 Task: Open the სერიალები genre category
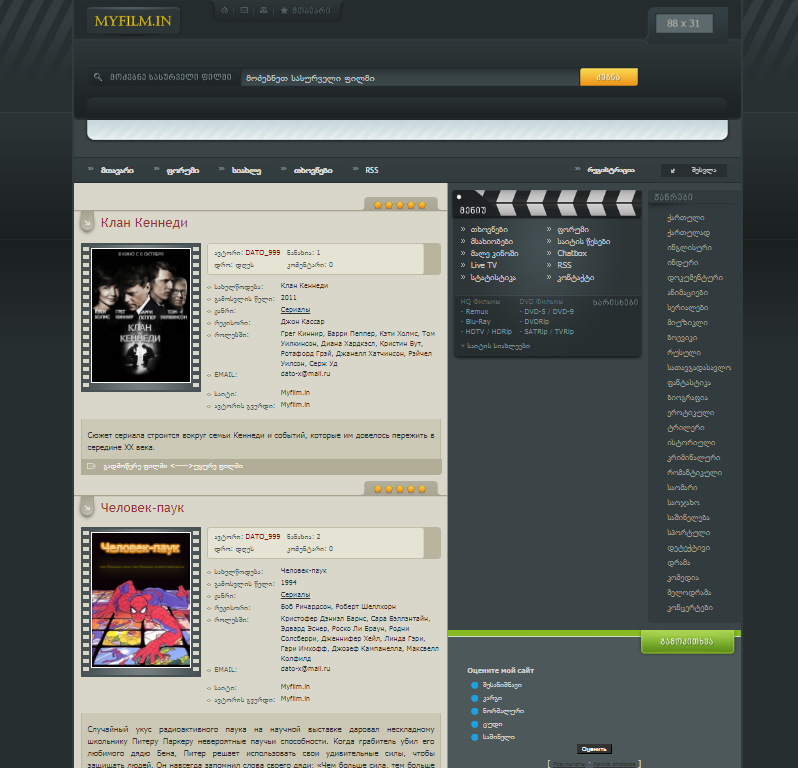[x=687, y=308]
